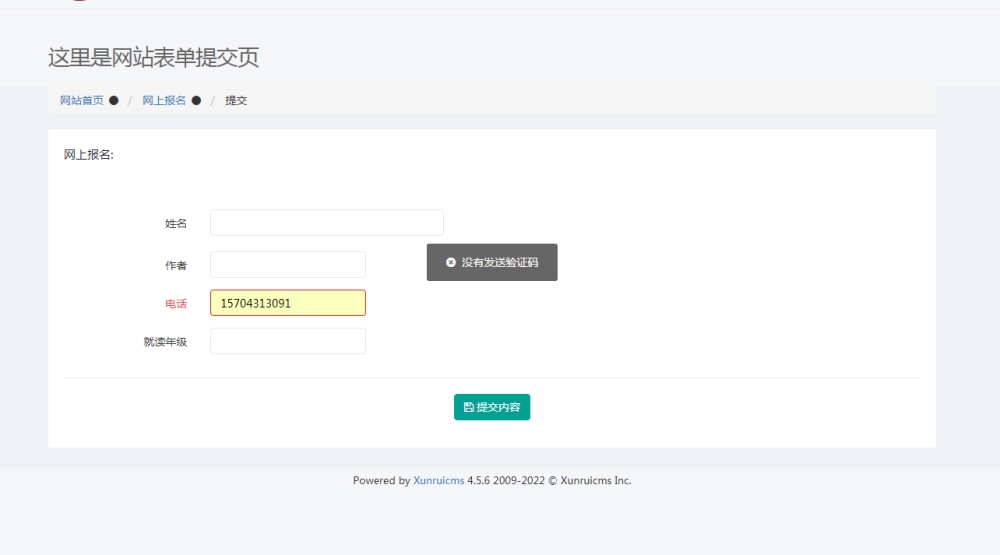Submit form with 提交内容 button
This screenshot has height=555, width=1000.
tap(492, 407)
